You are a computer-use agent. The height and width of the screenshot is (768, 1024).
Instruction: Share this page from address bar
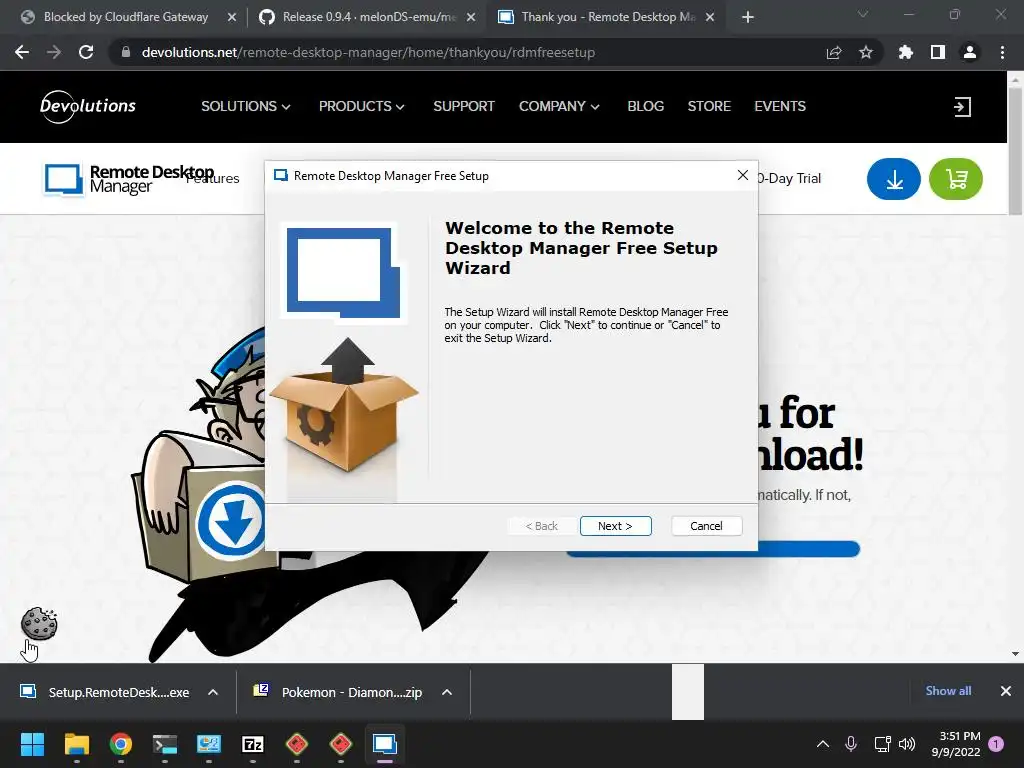click(833, 52)
